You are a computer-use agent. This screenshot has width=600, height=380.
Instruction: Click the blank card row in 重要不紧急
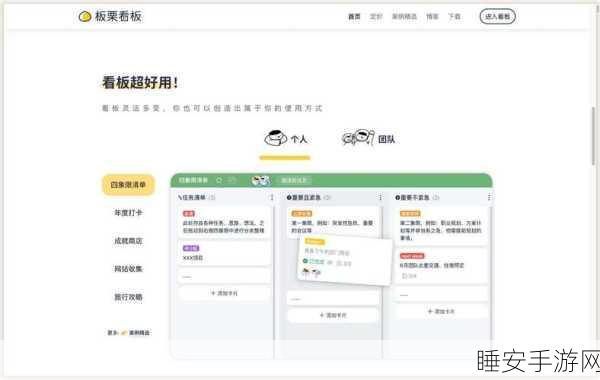click(441, 295)
